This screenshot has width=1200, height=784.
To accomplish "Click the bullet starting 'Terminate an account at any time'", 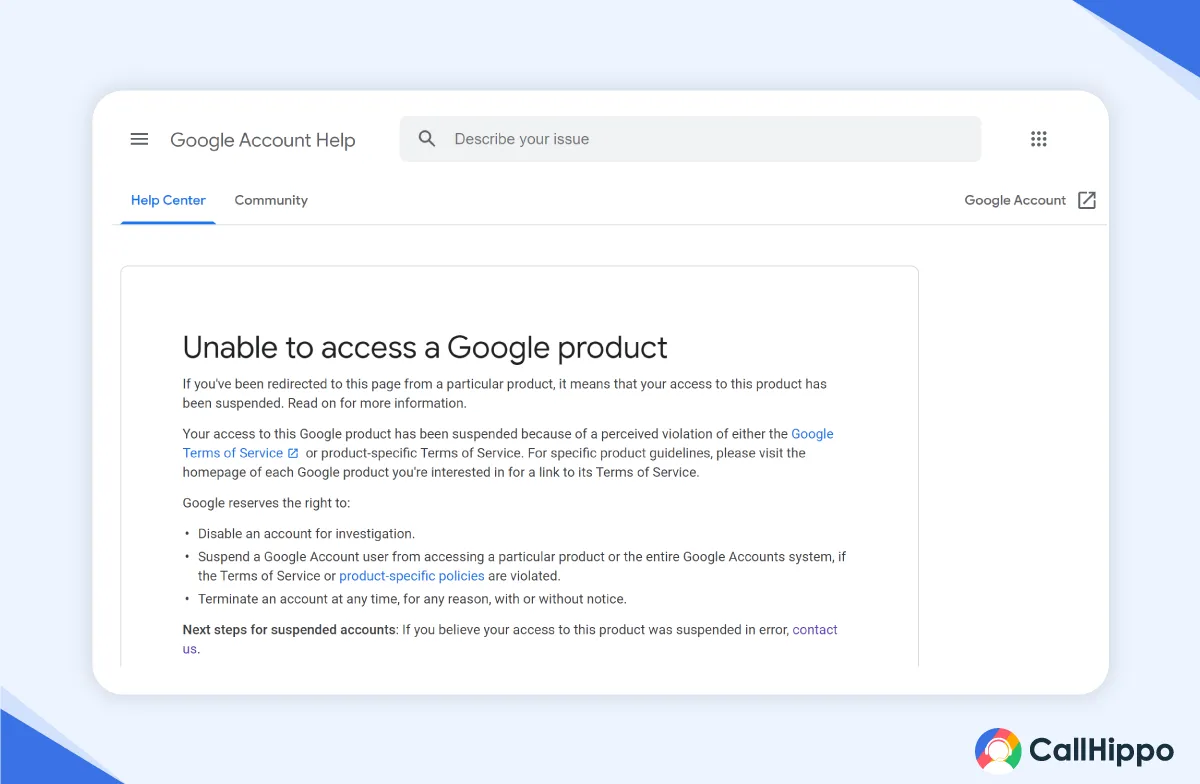I will click(412, 599).
